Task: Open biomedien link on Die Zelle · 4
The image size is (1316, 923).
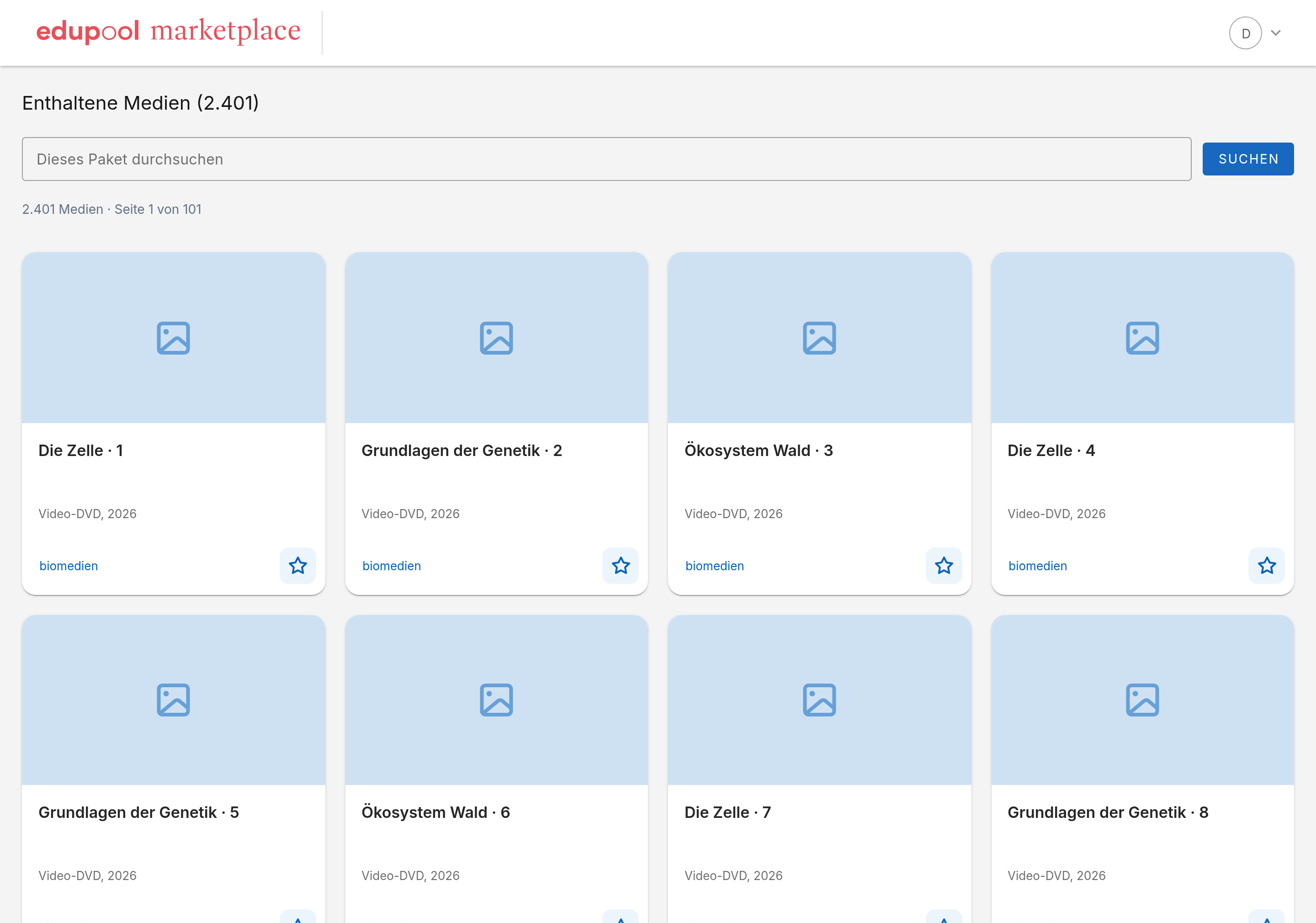Action: click(x=1037, y=566)
